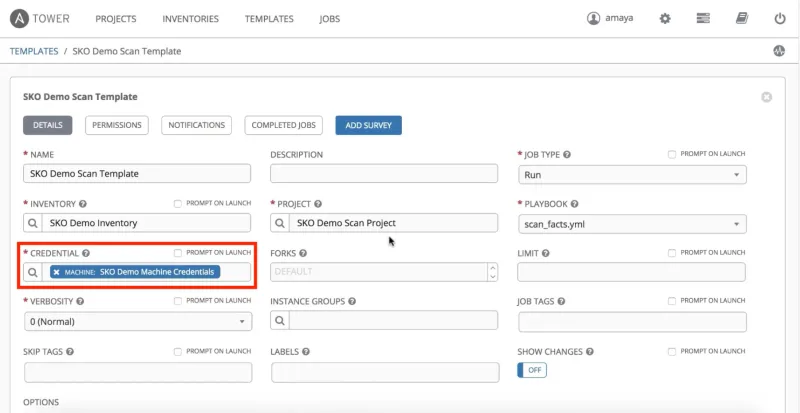Show help for Playbook field
The width and height of the screenshot is (800, 413).
click(x=574, y=204)
